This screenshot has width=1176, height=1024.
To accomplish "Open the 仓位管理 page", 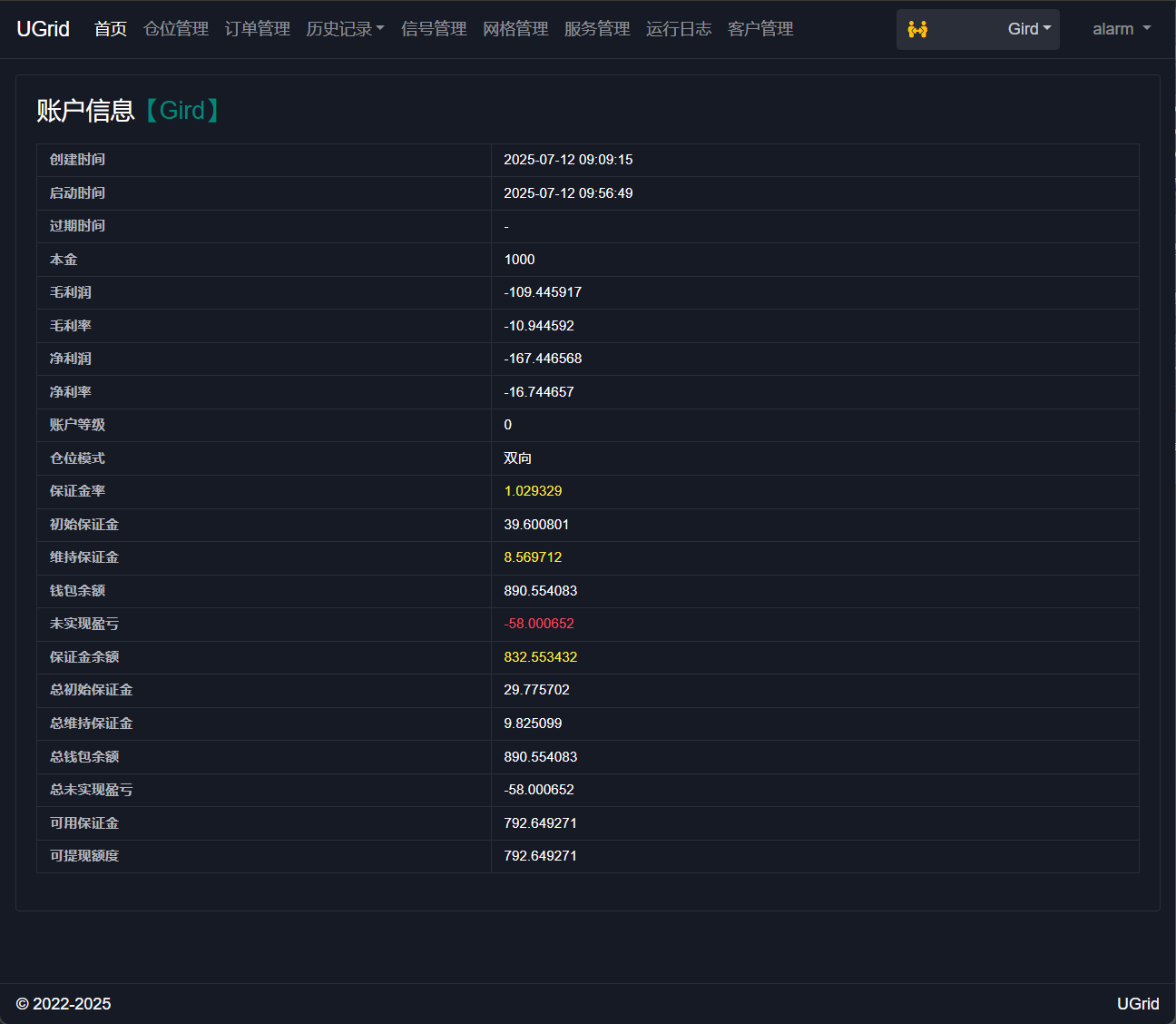I will 176,29.
